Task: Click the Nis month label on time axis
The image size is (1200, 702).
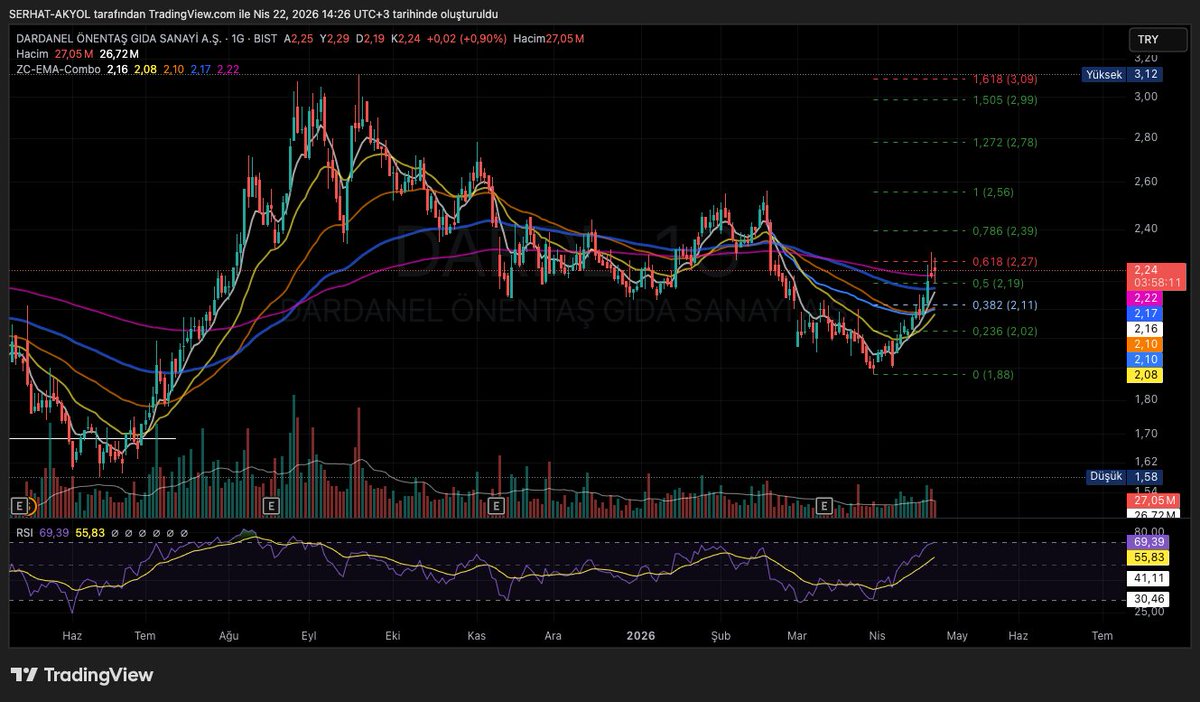Action: tap(877, 635)
